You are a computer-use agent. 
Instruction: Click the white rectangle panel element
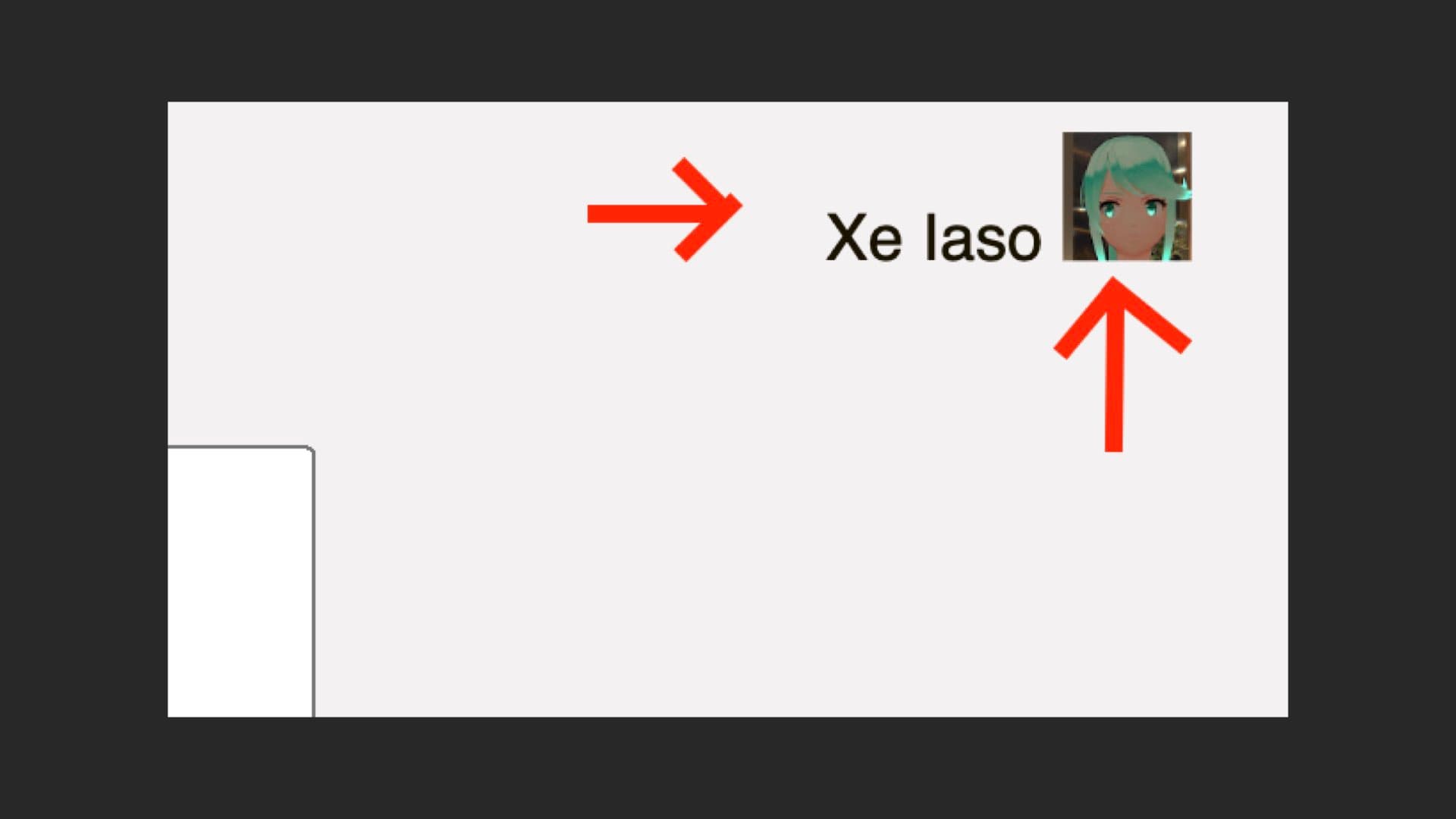pyautogui.click(x=240, y=580)
